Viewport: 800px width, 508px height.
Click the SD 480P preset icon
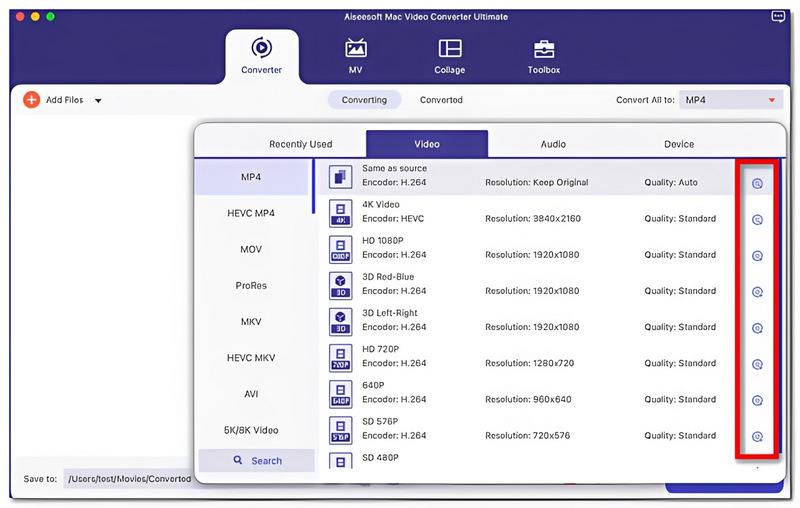[340, 461]
